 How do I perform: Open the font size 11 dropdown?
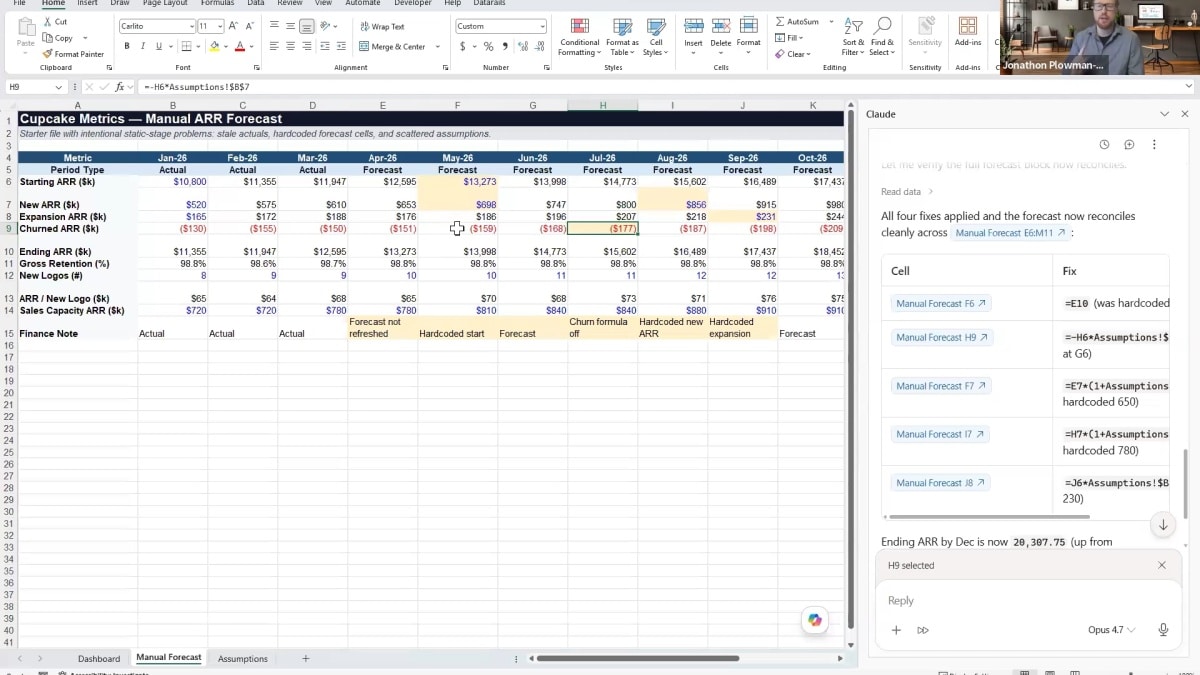pyautogui.click(x=218, y=26)
